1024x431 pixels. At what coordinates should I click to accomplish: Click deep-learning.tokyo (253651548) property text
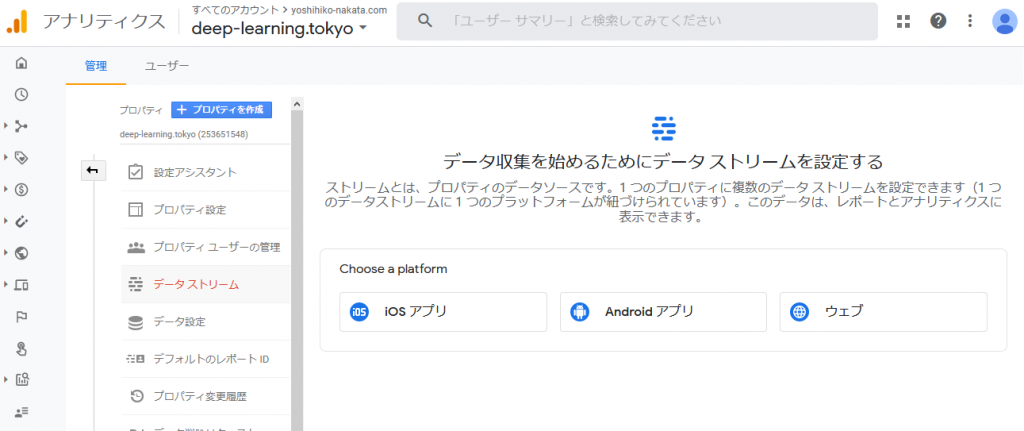pyautogui.click(x=184, y=134)
